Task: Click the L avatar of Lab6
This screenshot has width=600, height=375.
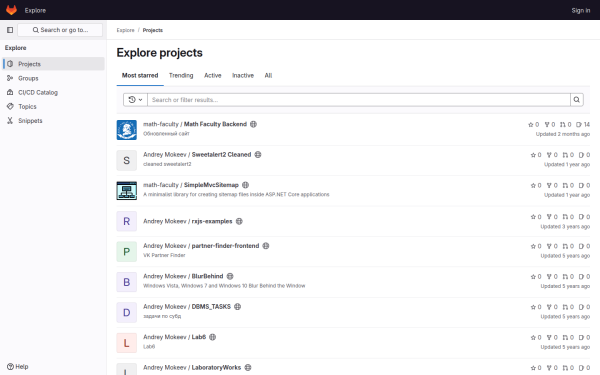Action: pyautogui.click(x=127, y=343)
